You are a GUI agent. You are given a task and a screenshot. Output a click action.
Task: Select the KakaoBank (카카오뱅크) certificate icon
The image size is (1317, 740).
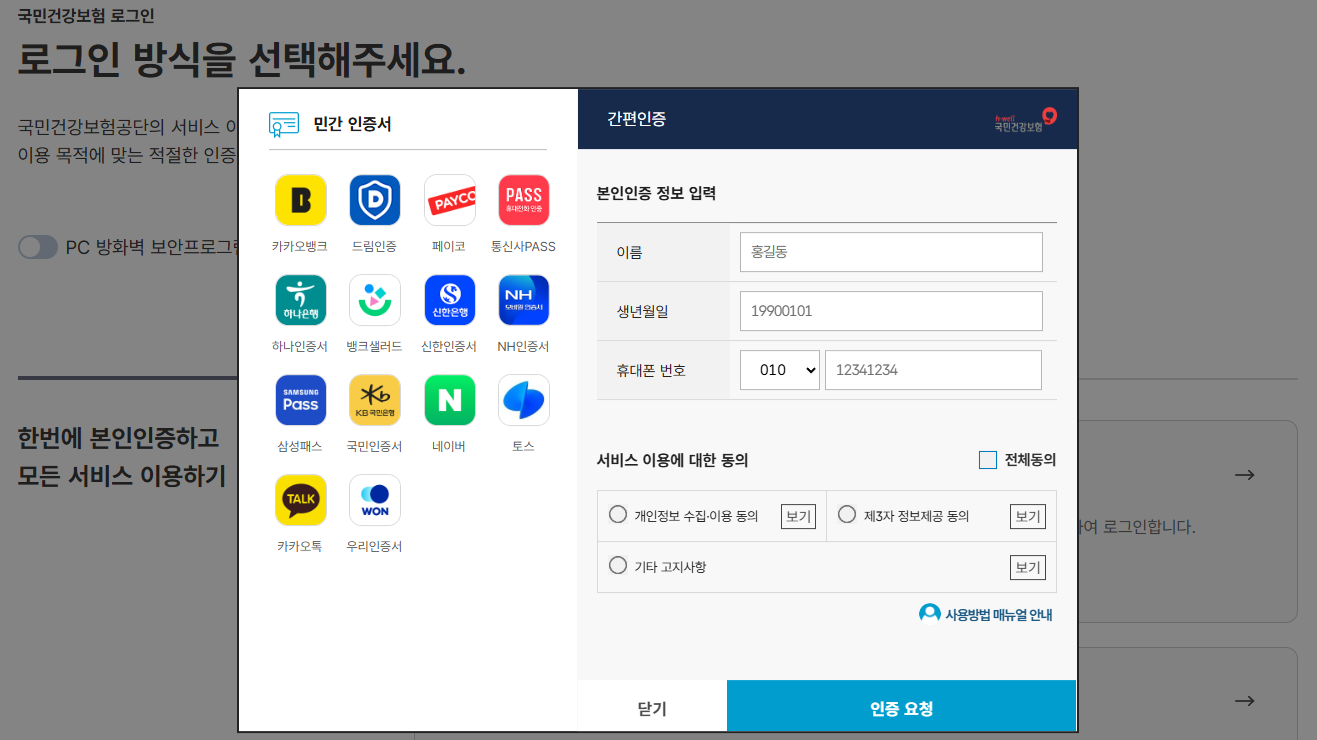click(301, 200)
